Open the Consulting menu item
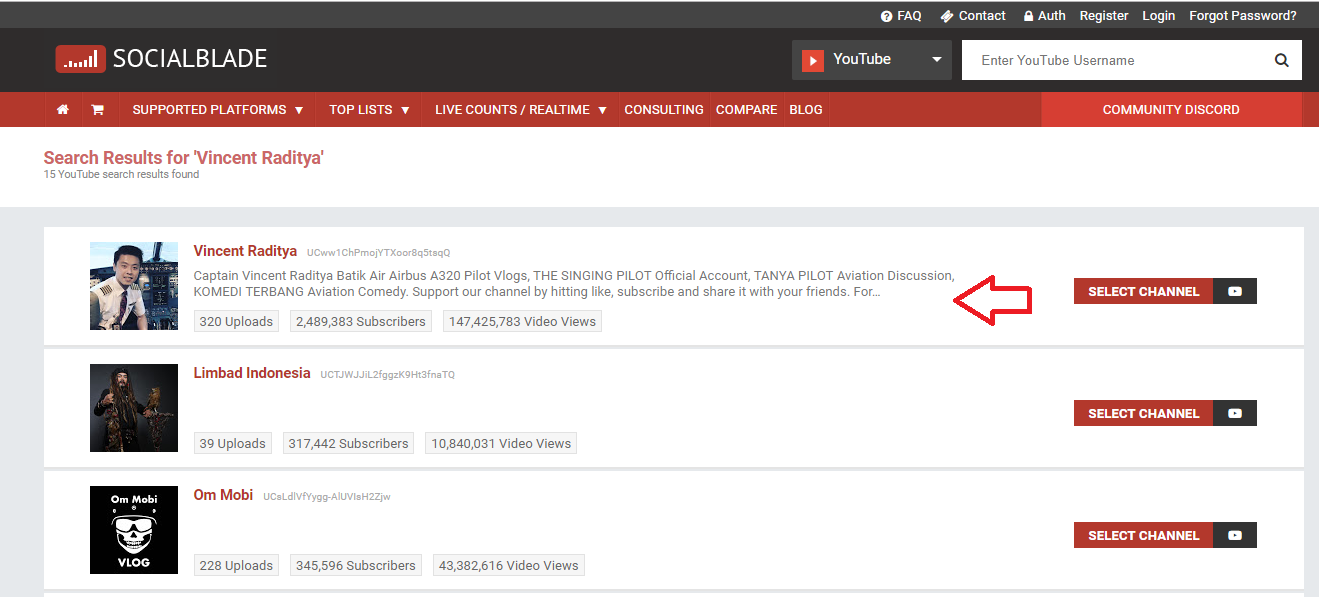The height and width of the screenshot is (597, 1319). click(664, 110)
